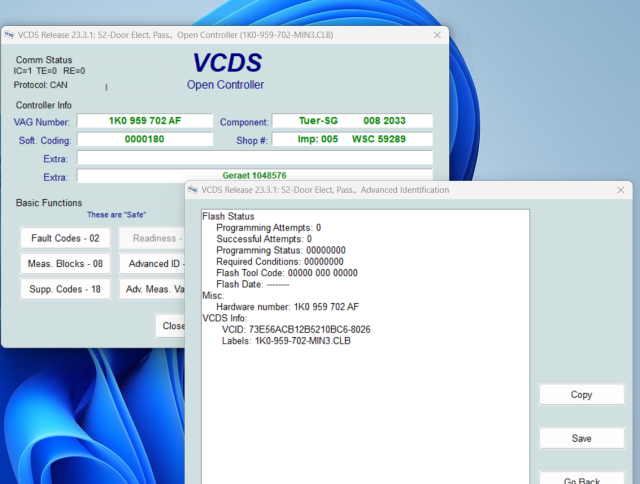Click inside the Flash Status text area
This screenshot has height=484, width=640.
pyautogui.click(x=365, y=400)
